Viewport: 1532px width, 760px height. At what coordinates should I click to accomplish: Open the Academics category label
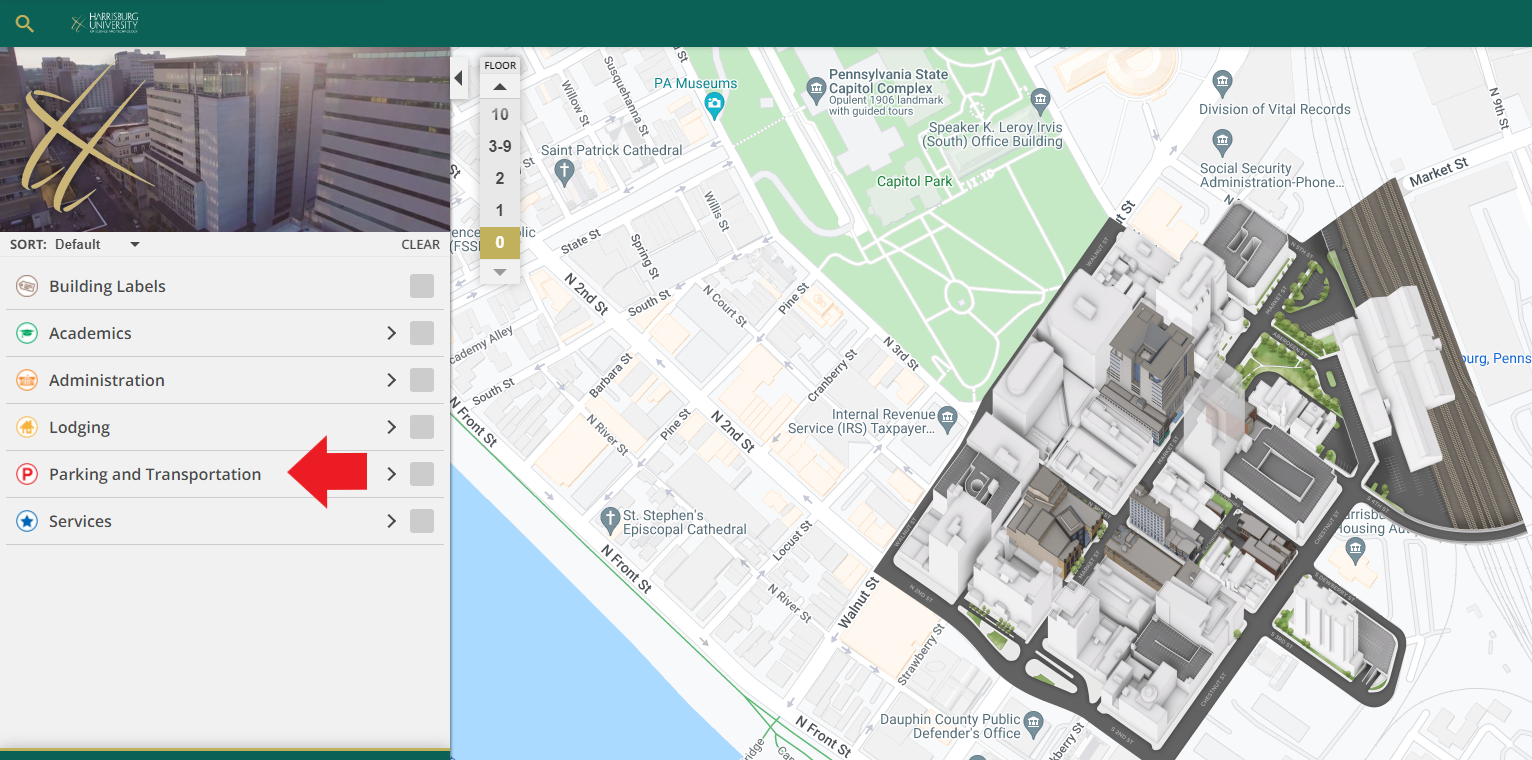pyautogui.click(x=90, y=333)
